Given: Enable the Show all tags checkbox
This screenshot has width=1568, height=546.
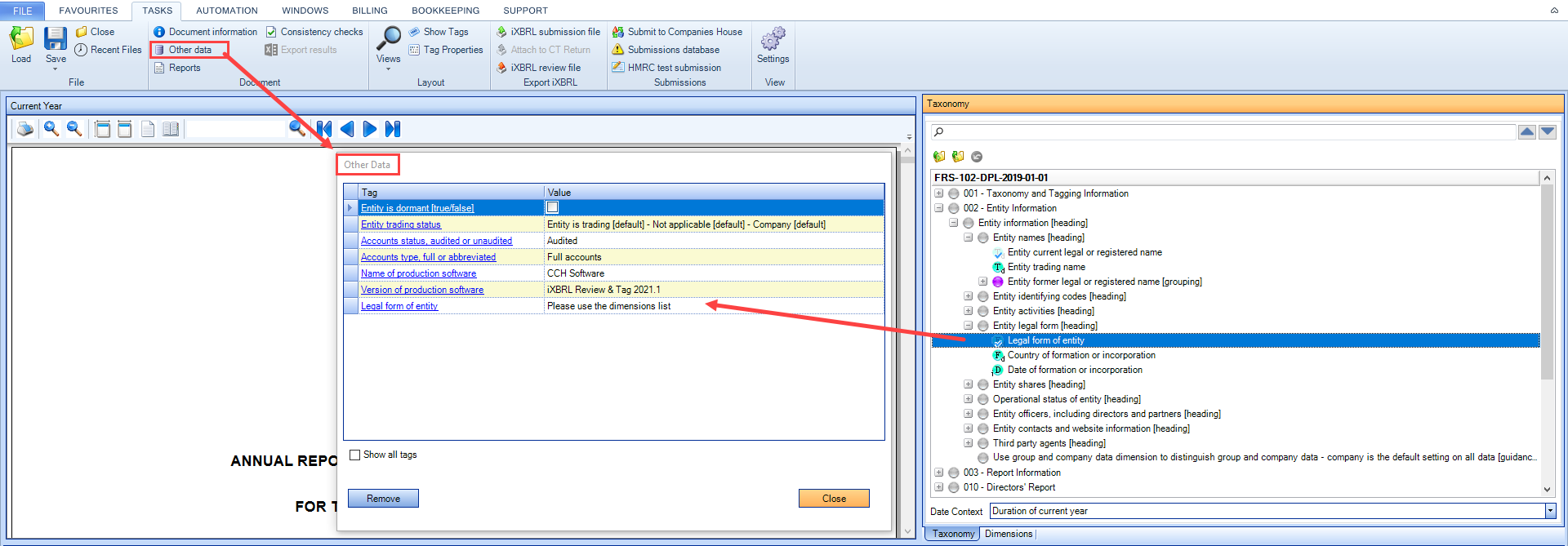Looking at the screenshot, I should click(354, 455).
